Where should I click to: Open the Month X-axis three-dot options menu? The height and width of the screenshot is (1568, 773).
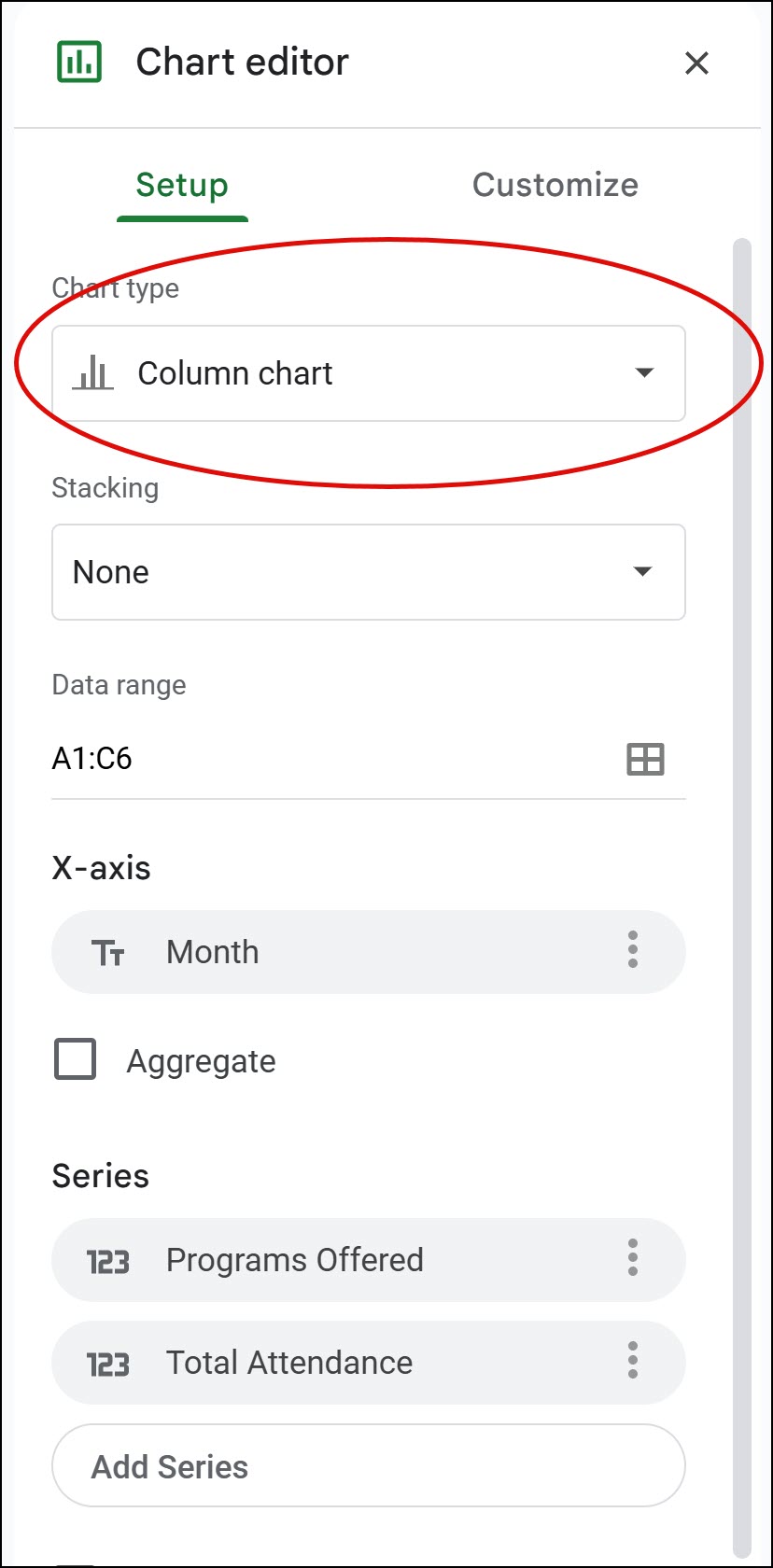tap(633, 950)
